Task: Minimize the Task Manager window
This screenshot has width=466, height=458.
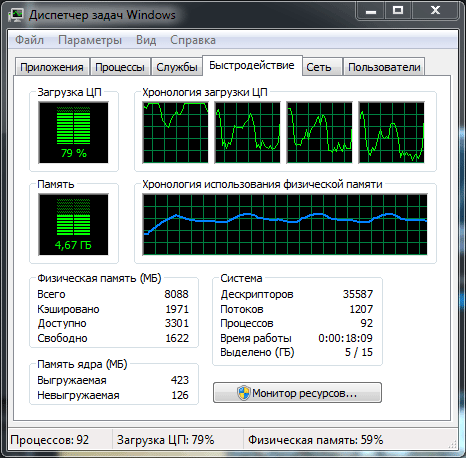Action: coord(371,11)
